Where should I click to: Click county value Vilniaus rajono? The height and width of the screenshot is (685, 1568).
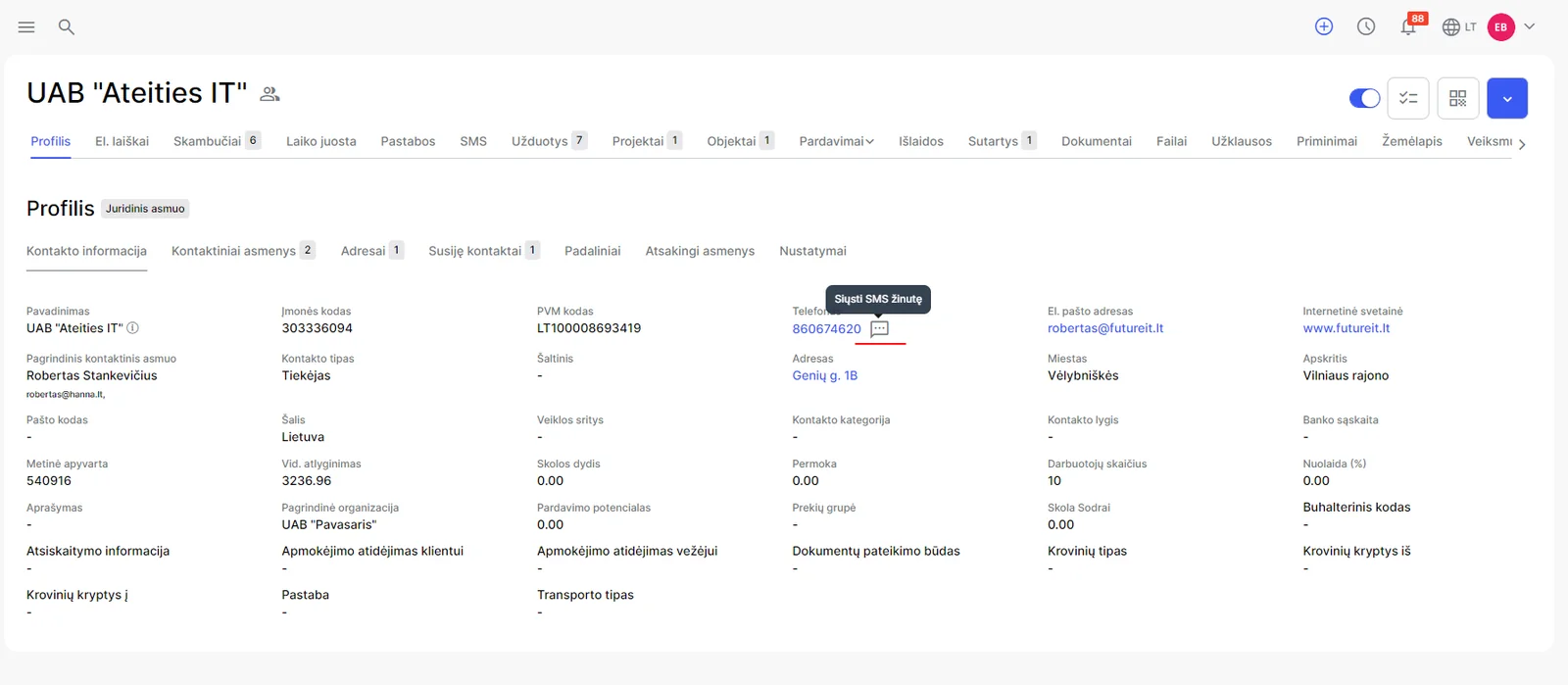click(1347, 375)
